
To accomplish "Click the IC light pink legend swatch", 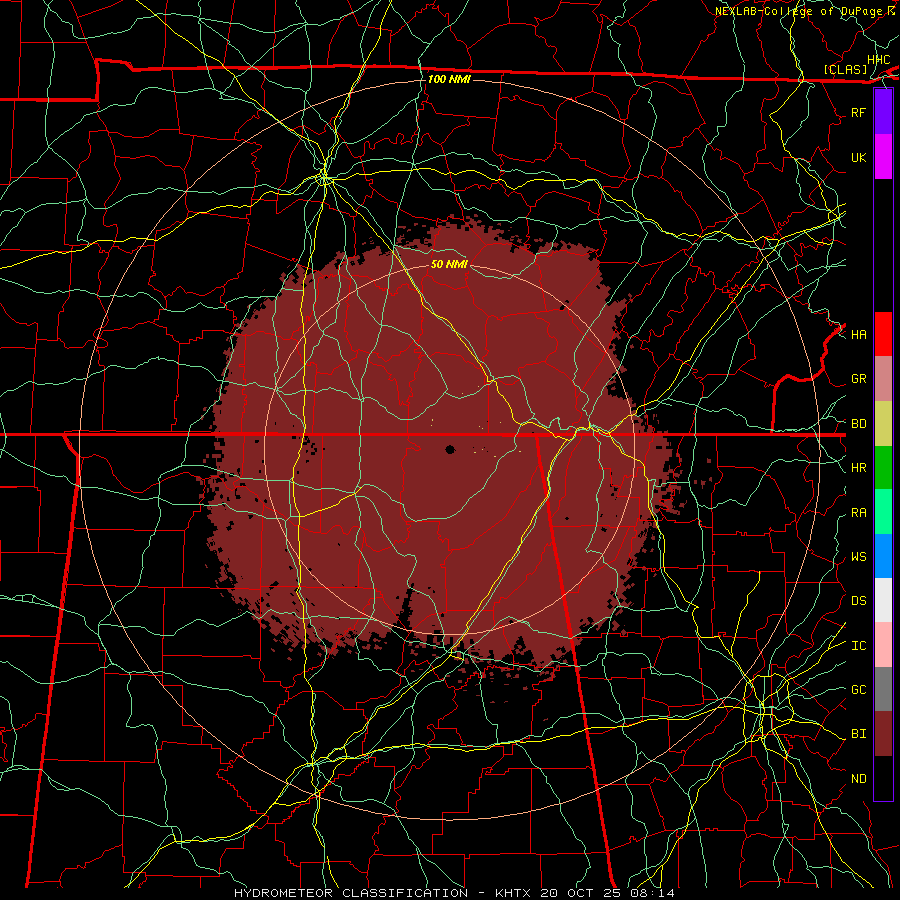I will coord(883,645).
